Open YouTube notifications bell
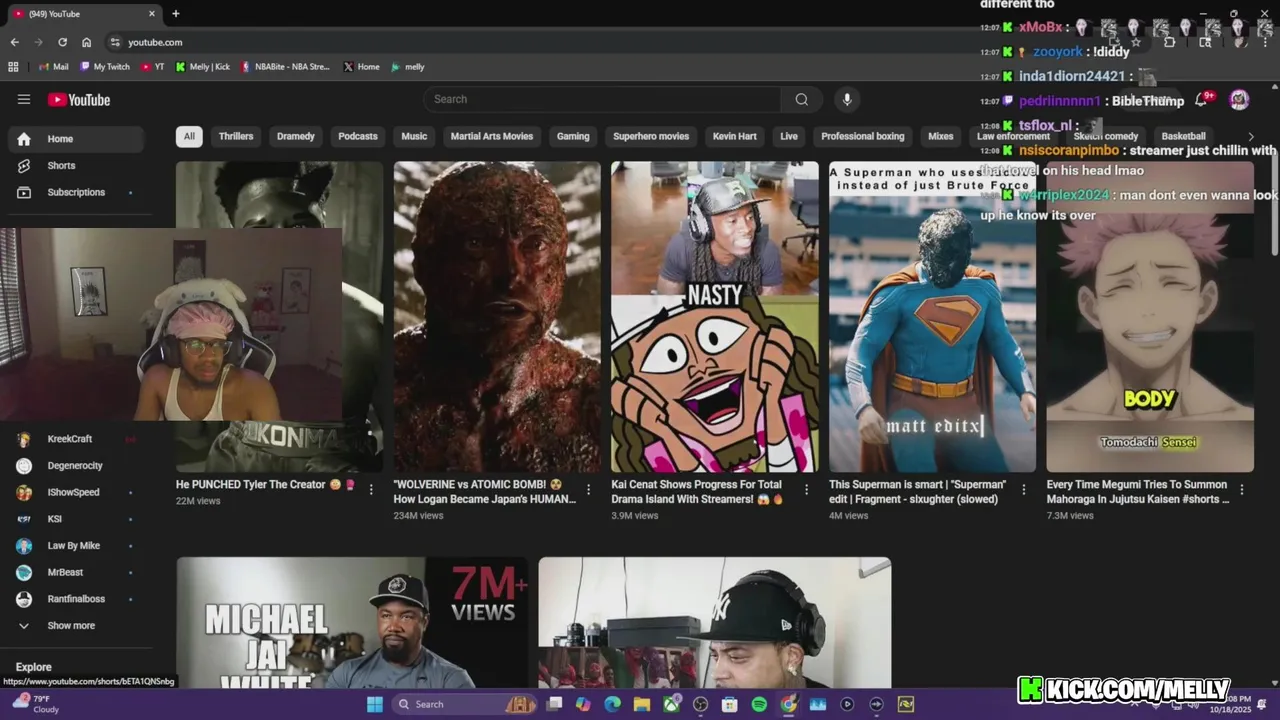 [1202, 99]
